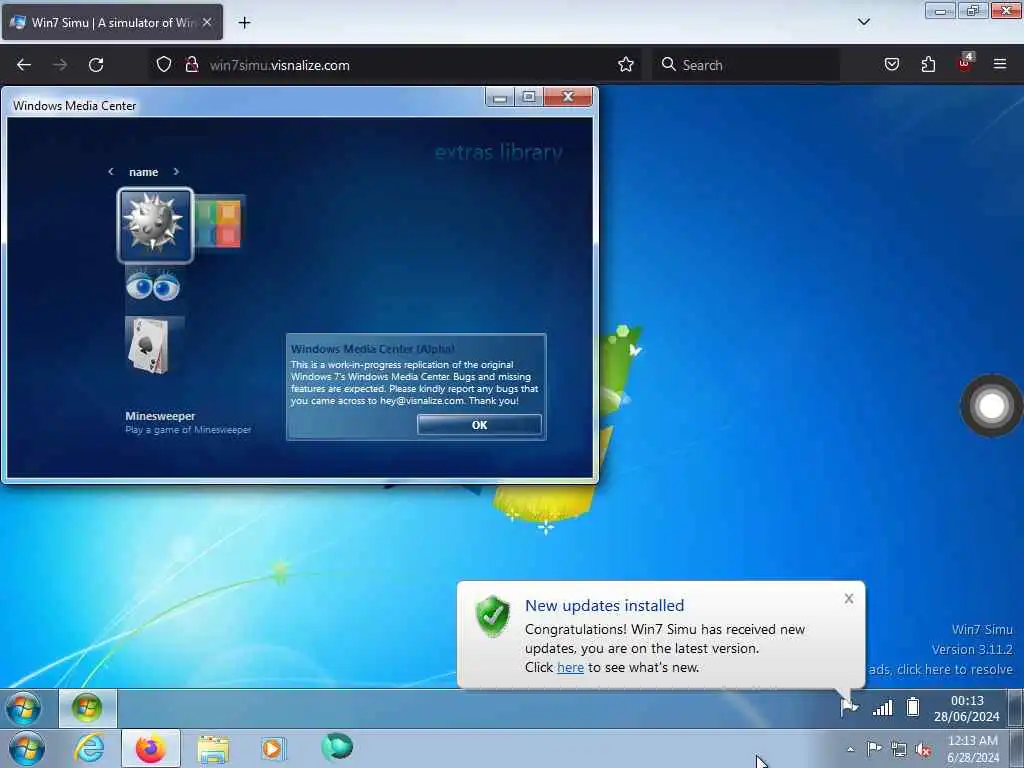The height and width of the screenshot is (768, 1024).
Task: Go back in Firefox
Action: point(24,65)
